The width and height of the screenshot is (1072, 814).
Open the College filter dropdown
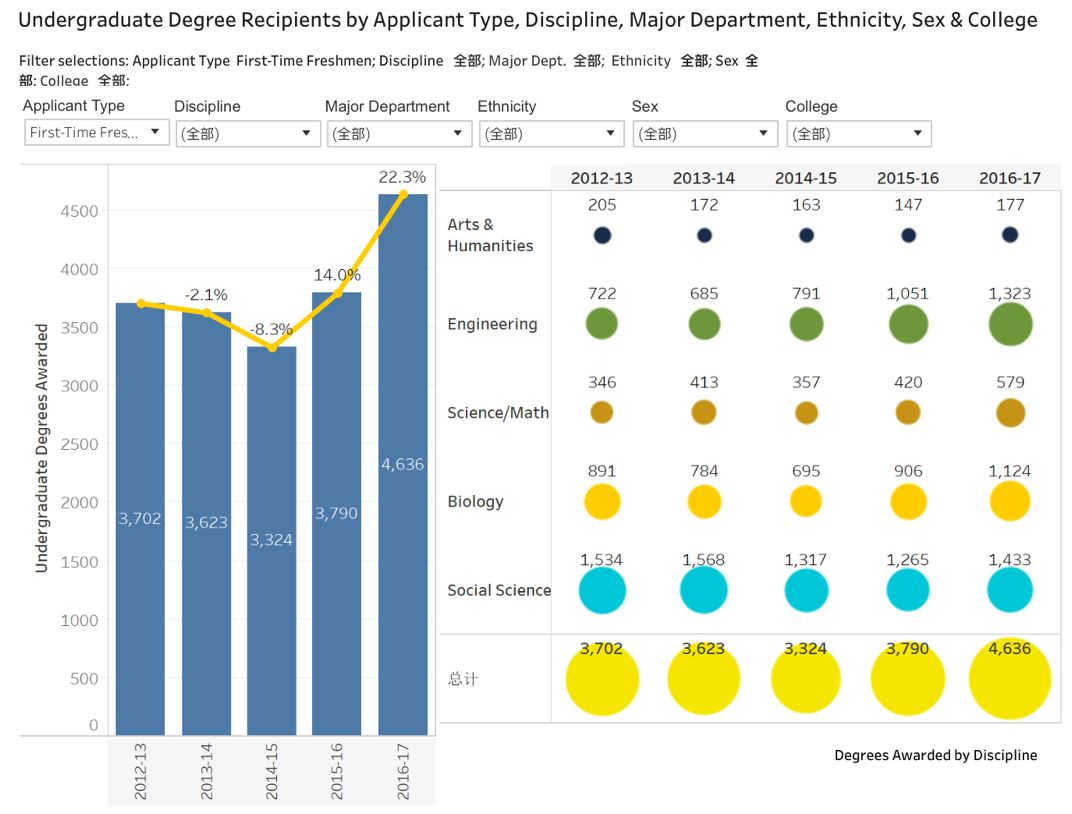859,133
